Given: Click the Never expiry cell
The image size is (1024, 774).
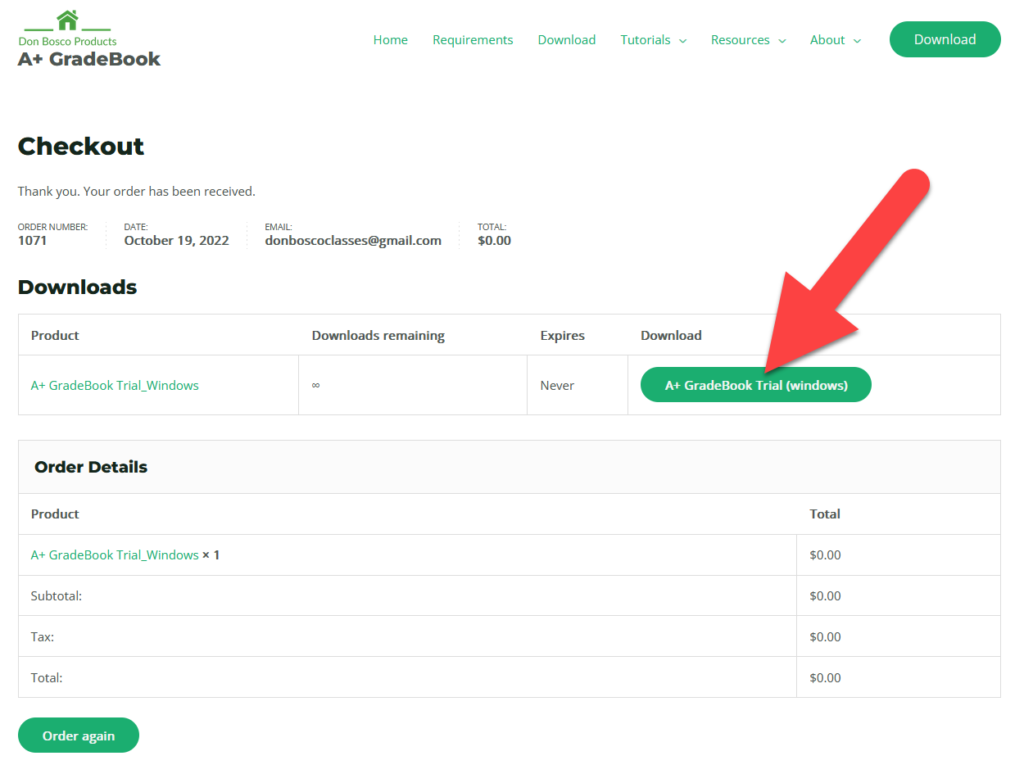Looking at the screenshot, I should [557, 385].
